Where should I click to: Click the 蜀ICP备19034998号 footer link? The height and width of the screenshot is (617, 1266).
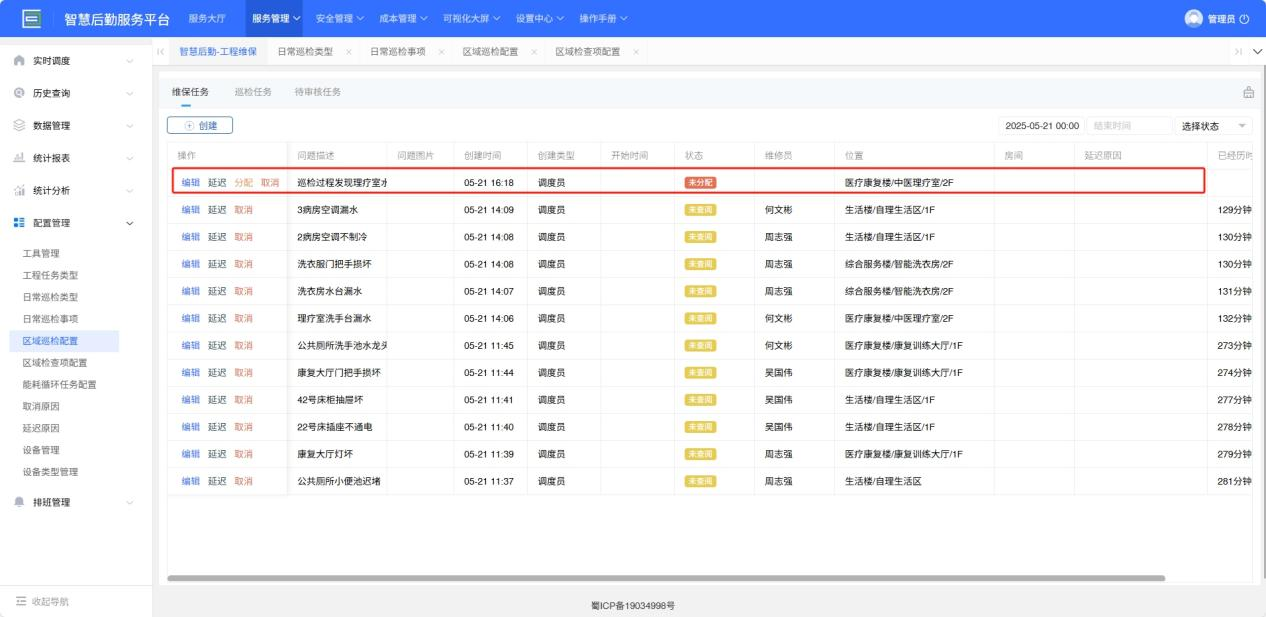point(633,606)
